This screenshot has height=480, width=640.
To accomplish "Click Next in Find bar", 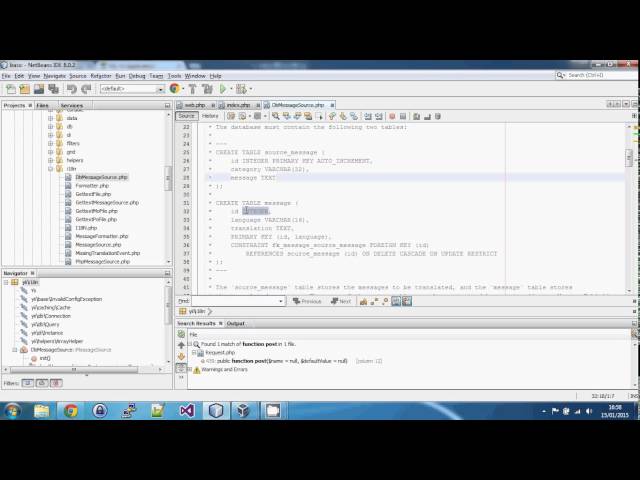I will click(341, 301).
